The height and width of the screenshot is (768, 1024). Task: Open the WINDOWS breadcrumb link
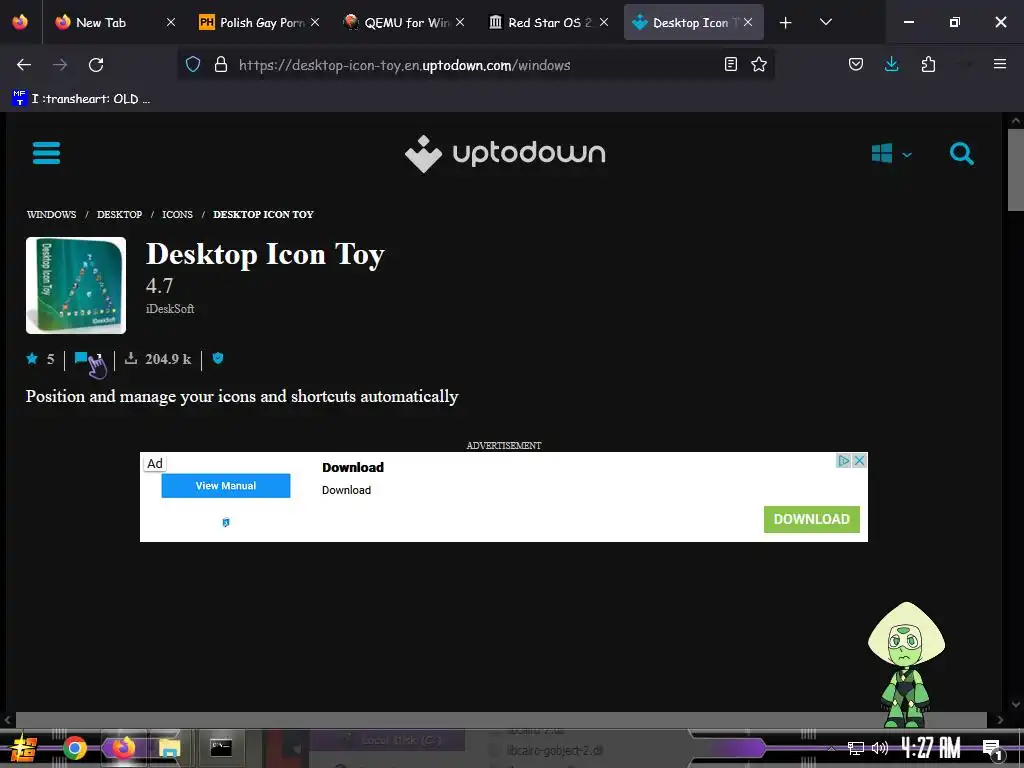(52, 214)
